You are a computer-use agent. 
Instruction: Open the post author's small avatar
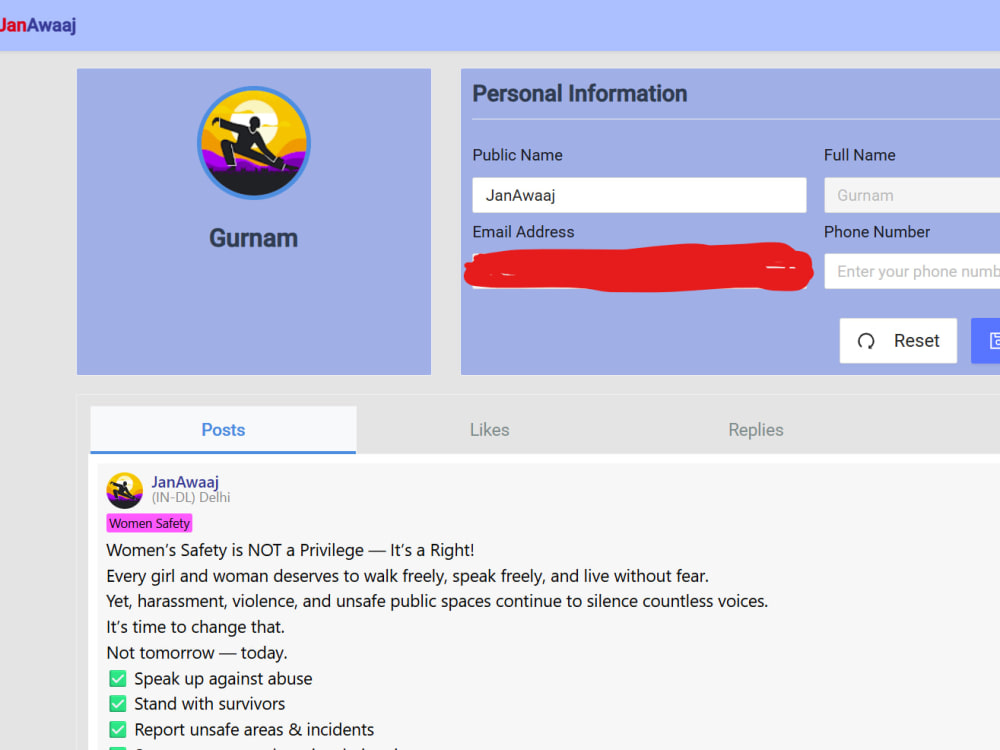pyautogui.click(x=124, y=490)
